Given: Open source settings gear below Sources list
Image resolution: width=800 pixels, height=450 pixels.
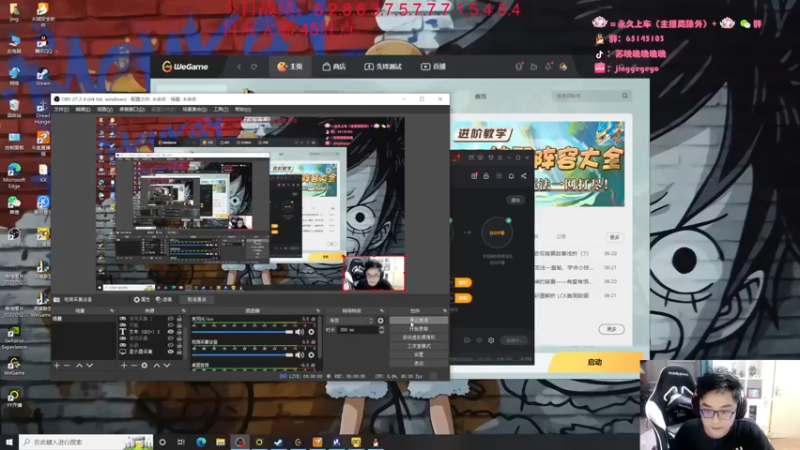Looking at the screenshot, I should [x=144, y=365].
